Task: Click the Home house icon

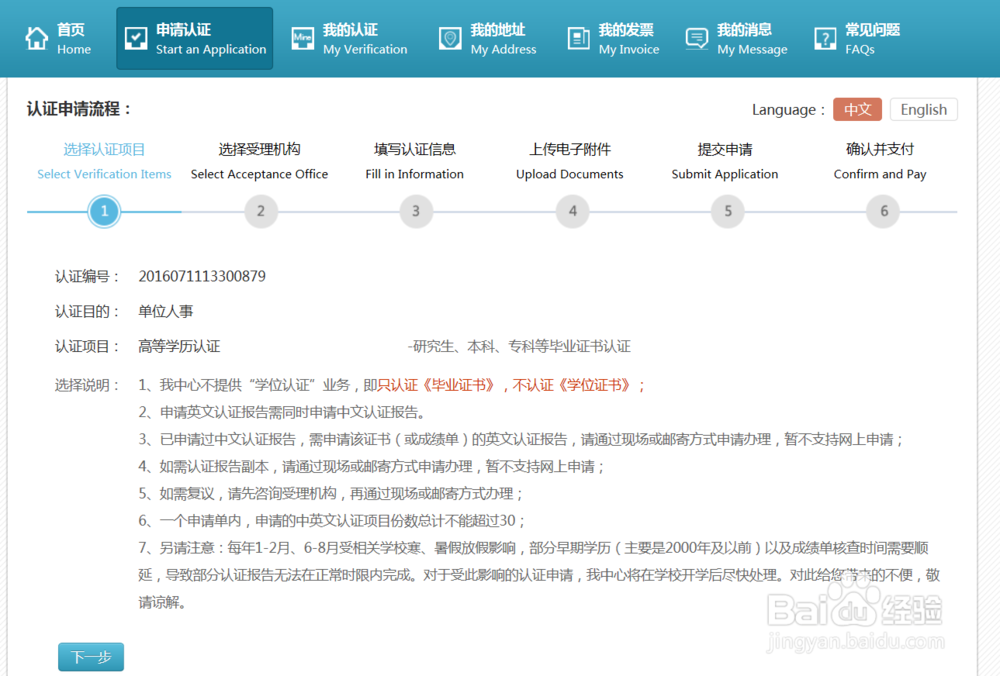Action: click(x=35, y=36)
